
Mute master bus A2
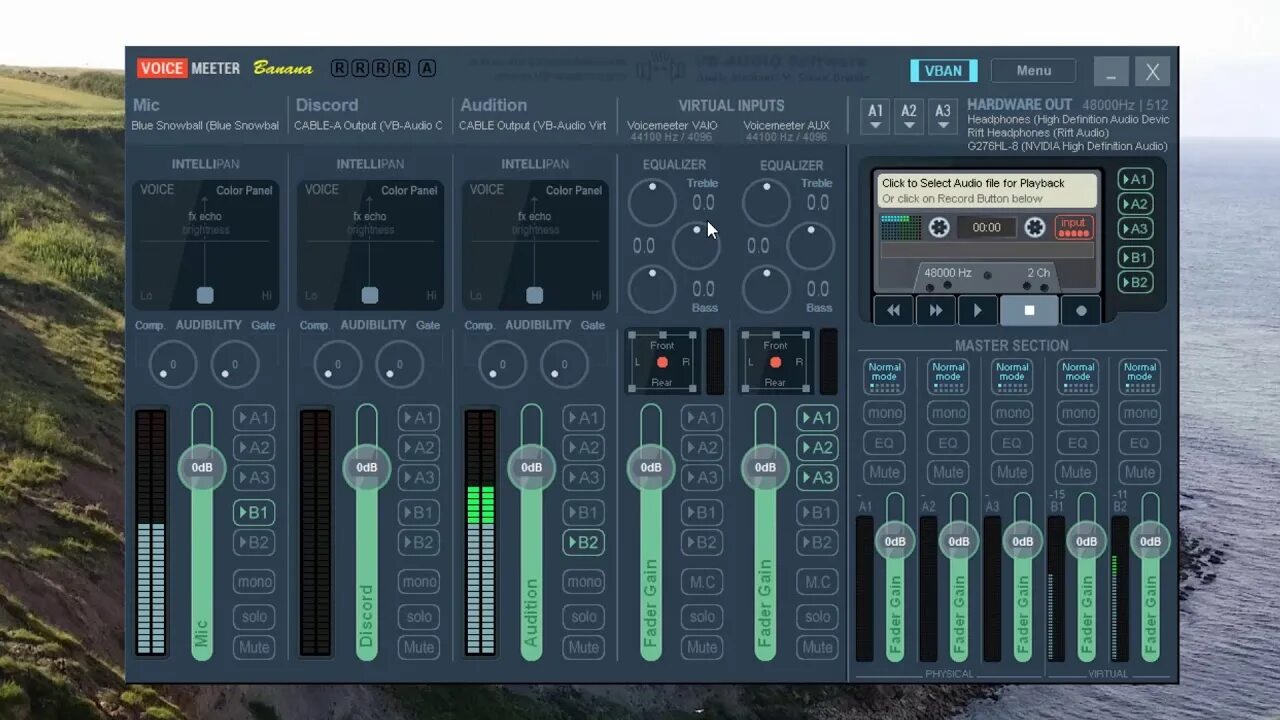[948, 472]
